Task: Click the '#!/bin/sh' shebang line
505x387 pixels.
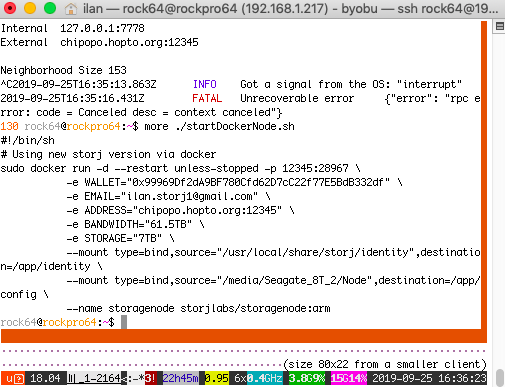Action: pyautogui.click(x=28, y=140)
